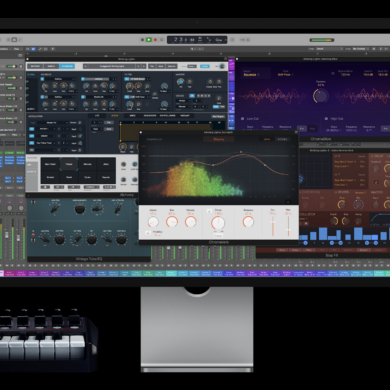The image size is (390, 390).
Task: Toggle Alchemy filter 2 on button
Action: tap(127, 97)
